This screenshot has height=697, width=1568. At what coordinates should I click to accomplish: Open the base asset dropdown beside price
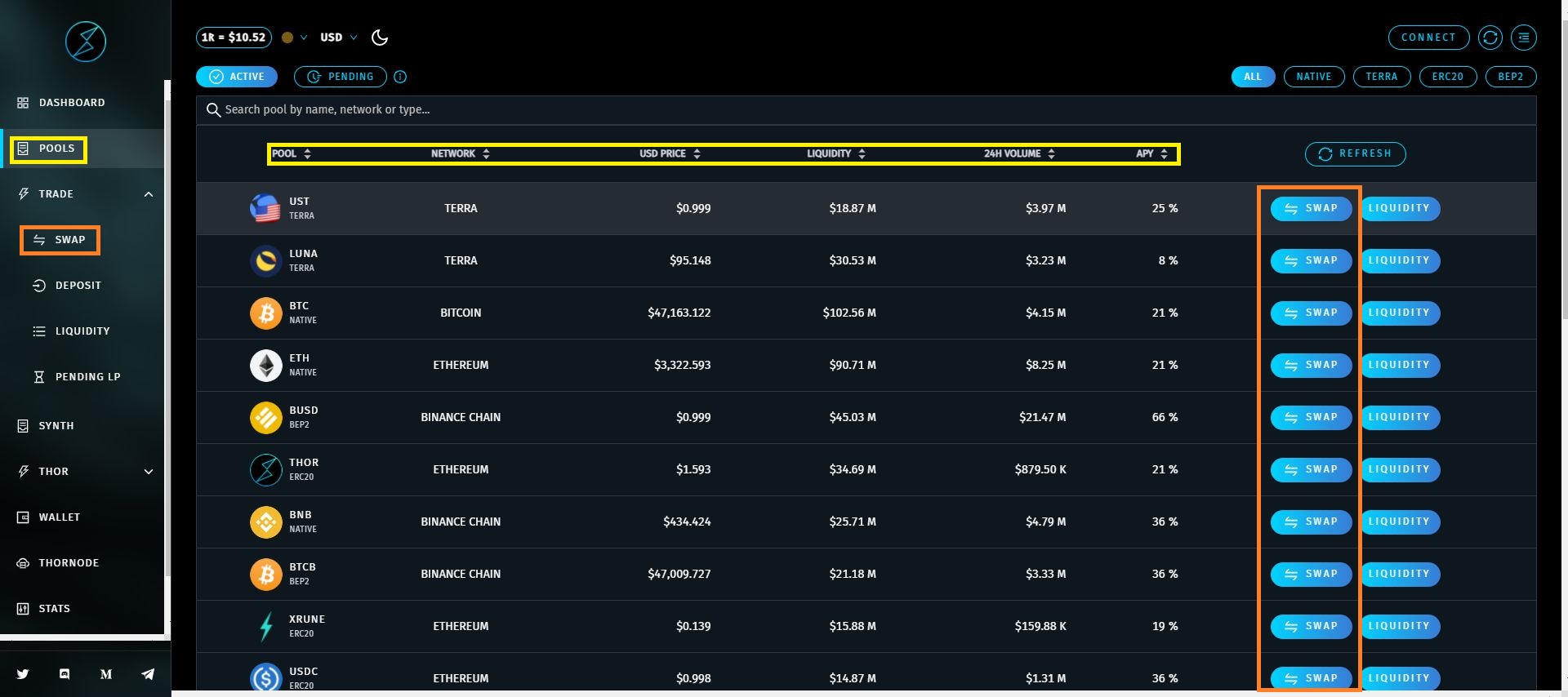[295, 38]
